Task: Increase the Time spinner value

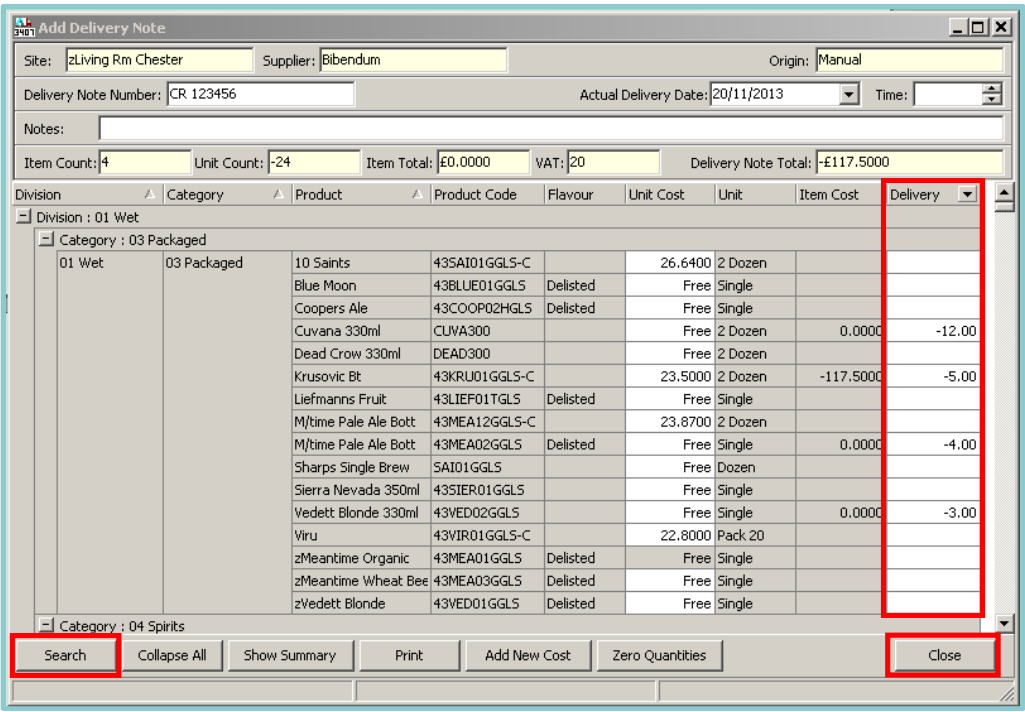Action: click(992, 89)
